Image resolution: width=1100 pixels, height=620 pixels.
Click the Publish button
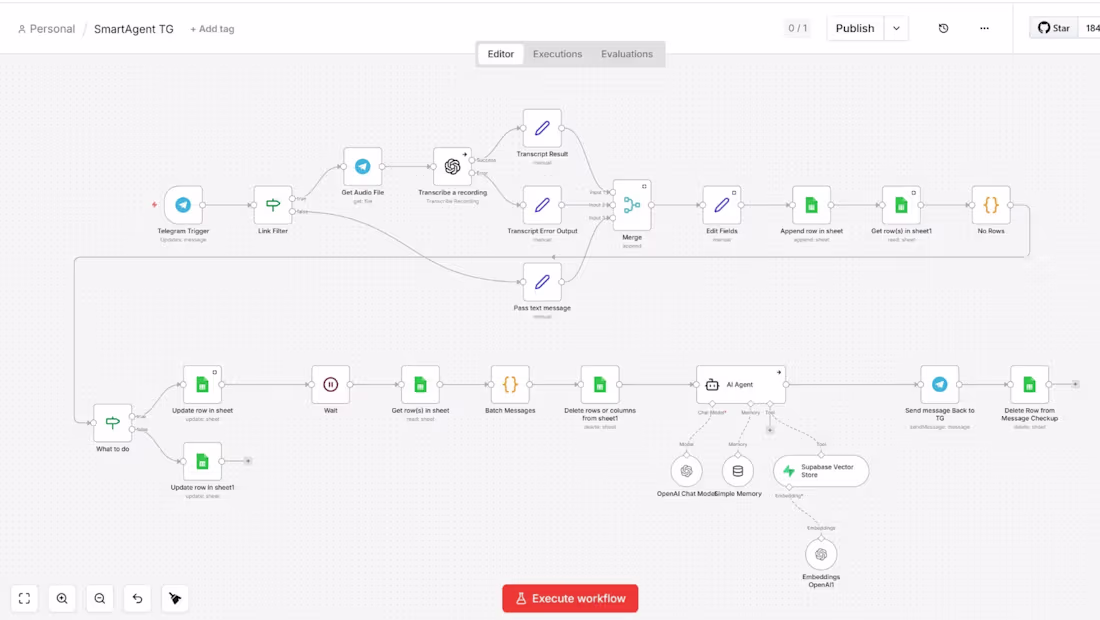pyautogui.click(x=855, y=28)
